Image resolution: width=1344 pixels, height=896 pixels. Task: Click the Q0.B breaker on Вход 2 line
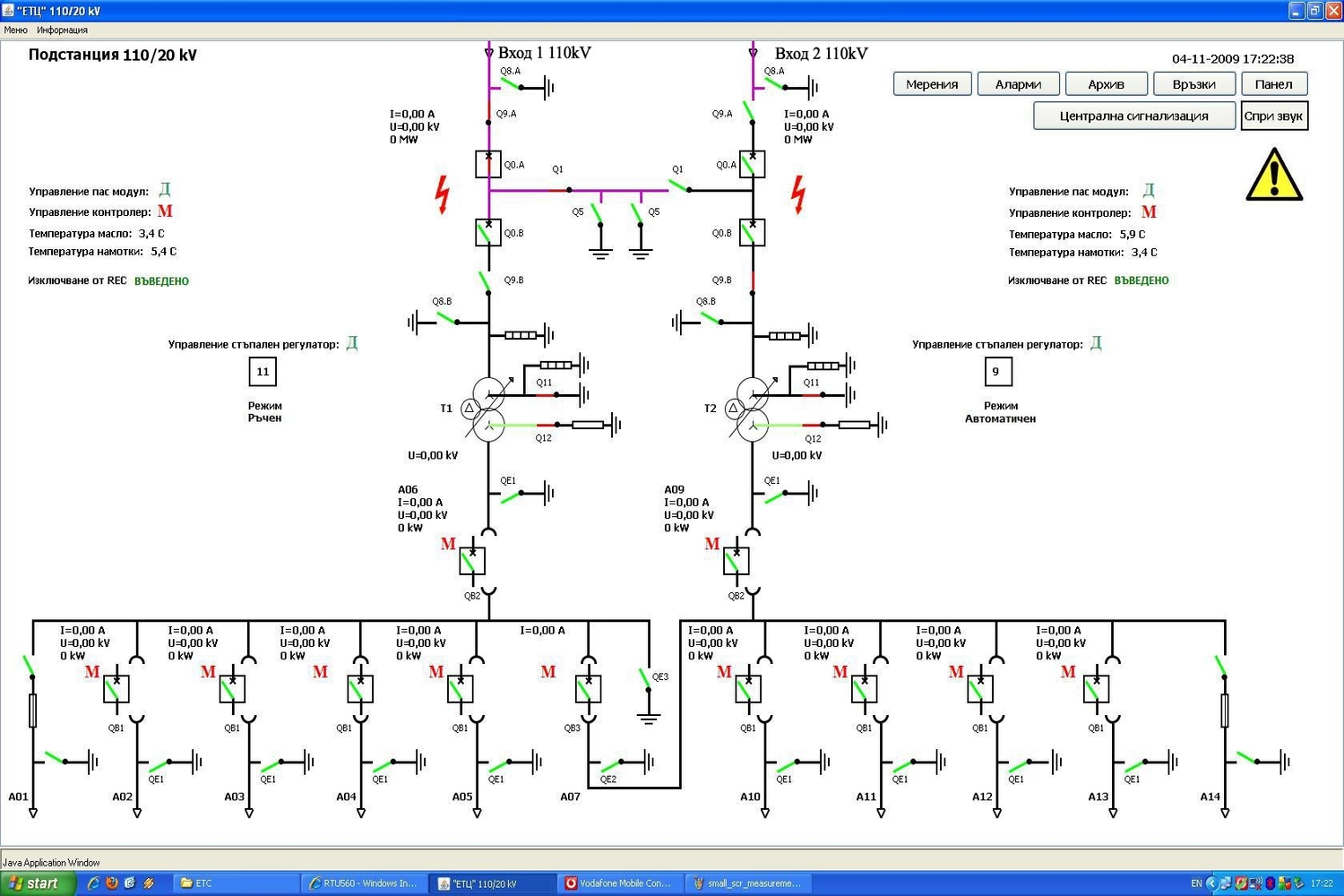click(x=752, y=233)
